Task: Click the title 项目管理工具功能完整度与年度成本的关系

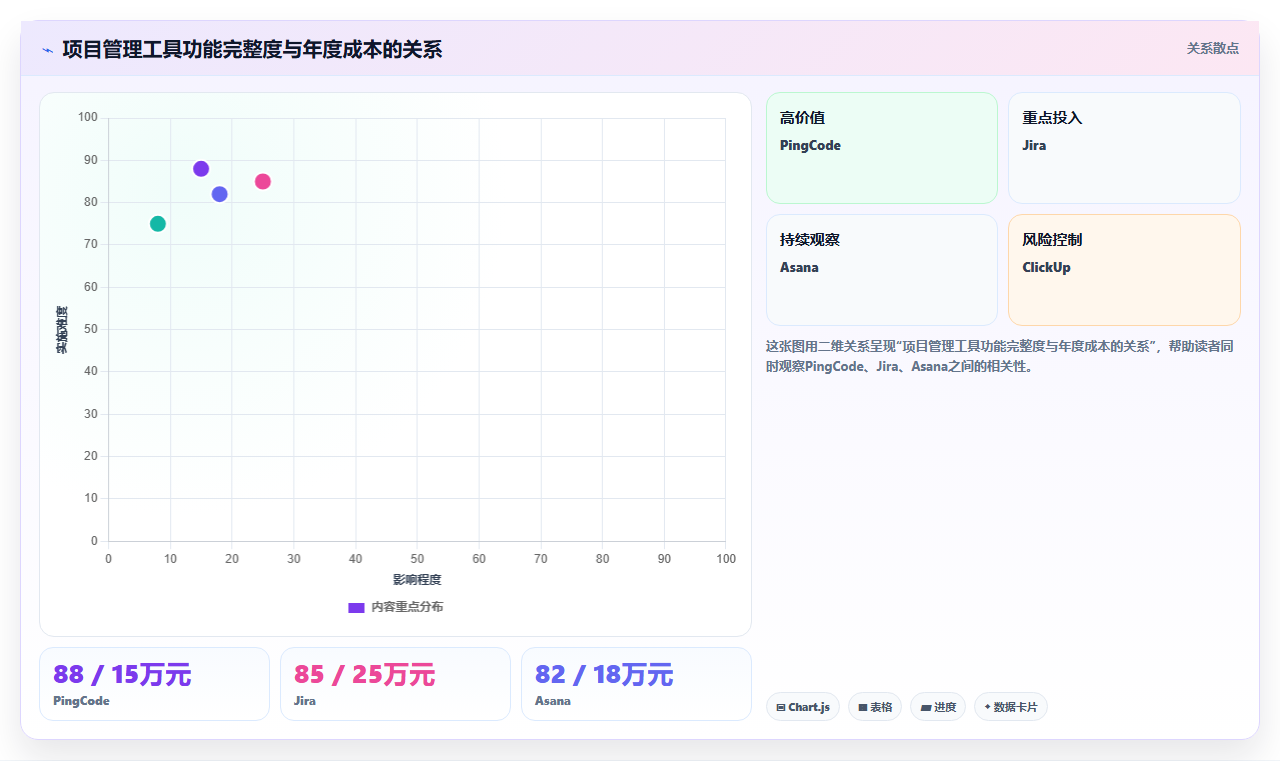Action: tap(252, 49)
